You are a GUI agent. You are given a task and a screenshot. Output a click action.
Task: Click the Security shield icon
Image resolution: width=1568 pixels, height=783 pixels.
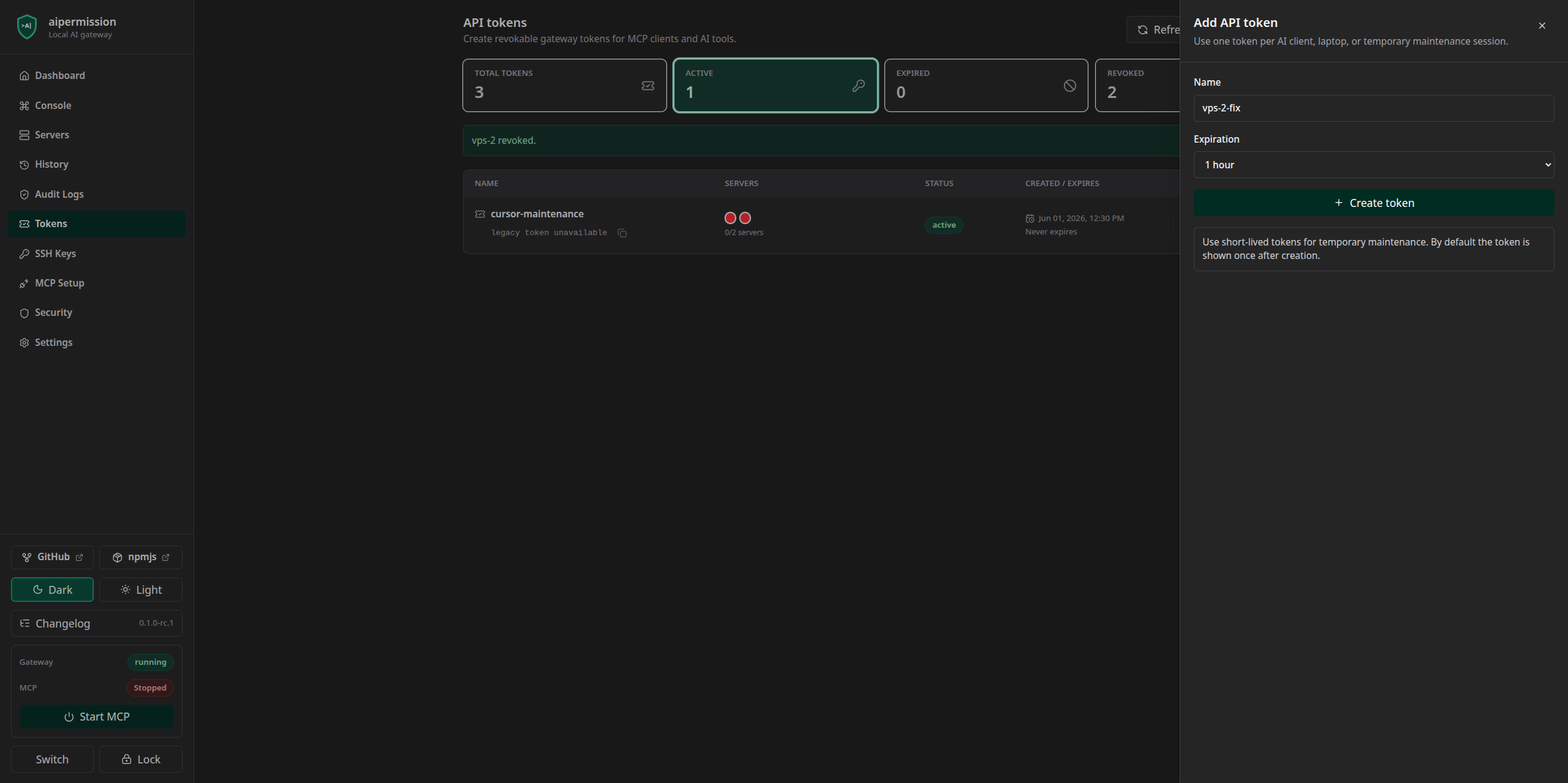[24, 313]
